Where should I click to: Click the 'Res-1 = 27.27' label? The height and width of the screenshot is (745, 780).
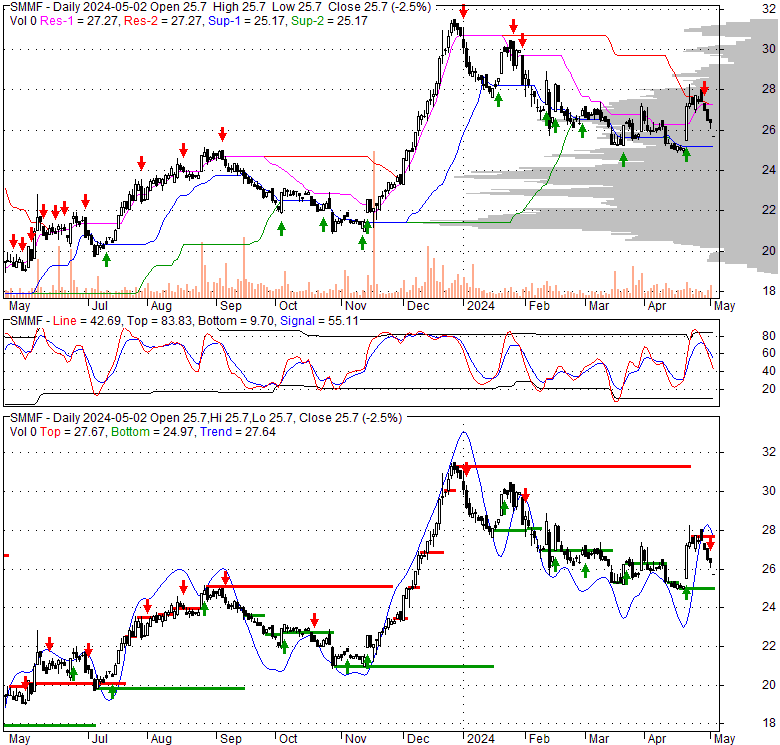pos(80,21)
